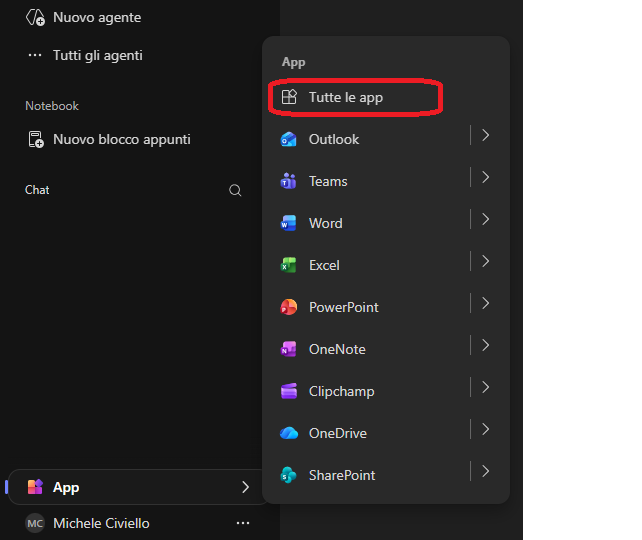
Task: Click the SharePoint app icon
Action: [289, 475]
